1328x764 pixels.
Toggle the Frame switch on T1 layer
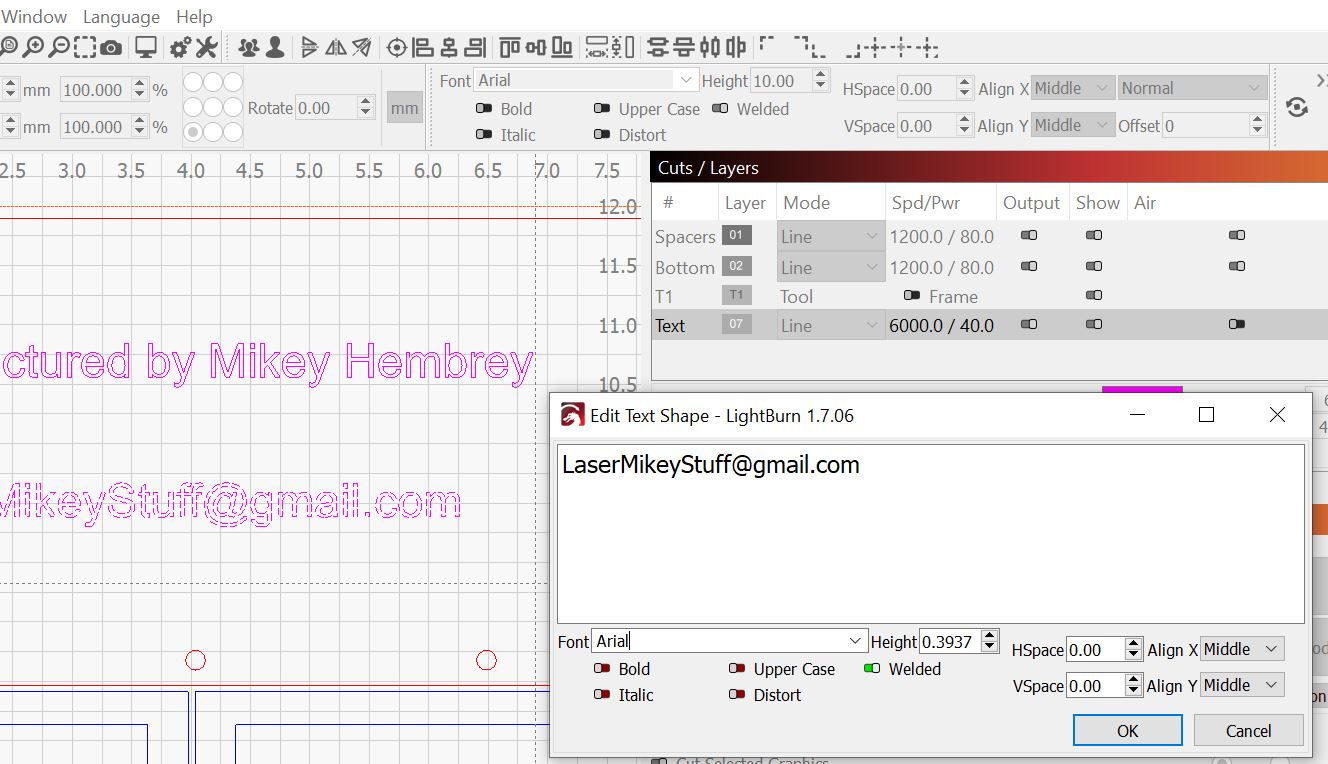[x=912, y=296]
